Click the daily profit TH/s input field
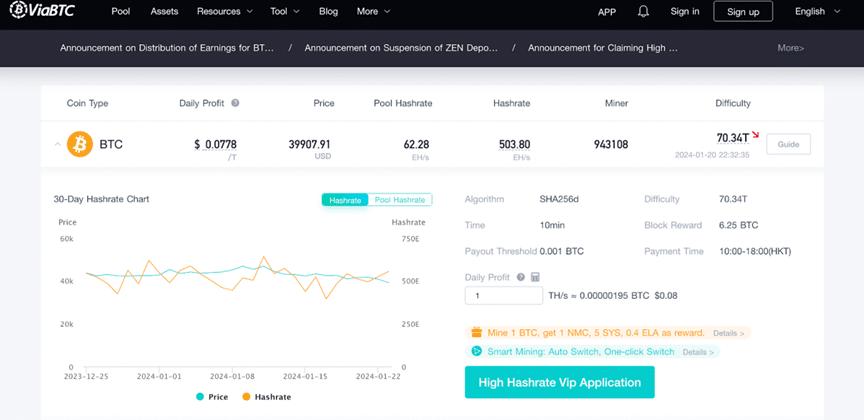This screenshot has width=864, height=420. (503, 296)
